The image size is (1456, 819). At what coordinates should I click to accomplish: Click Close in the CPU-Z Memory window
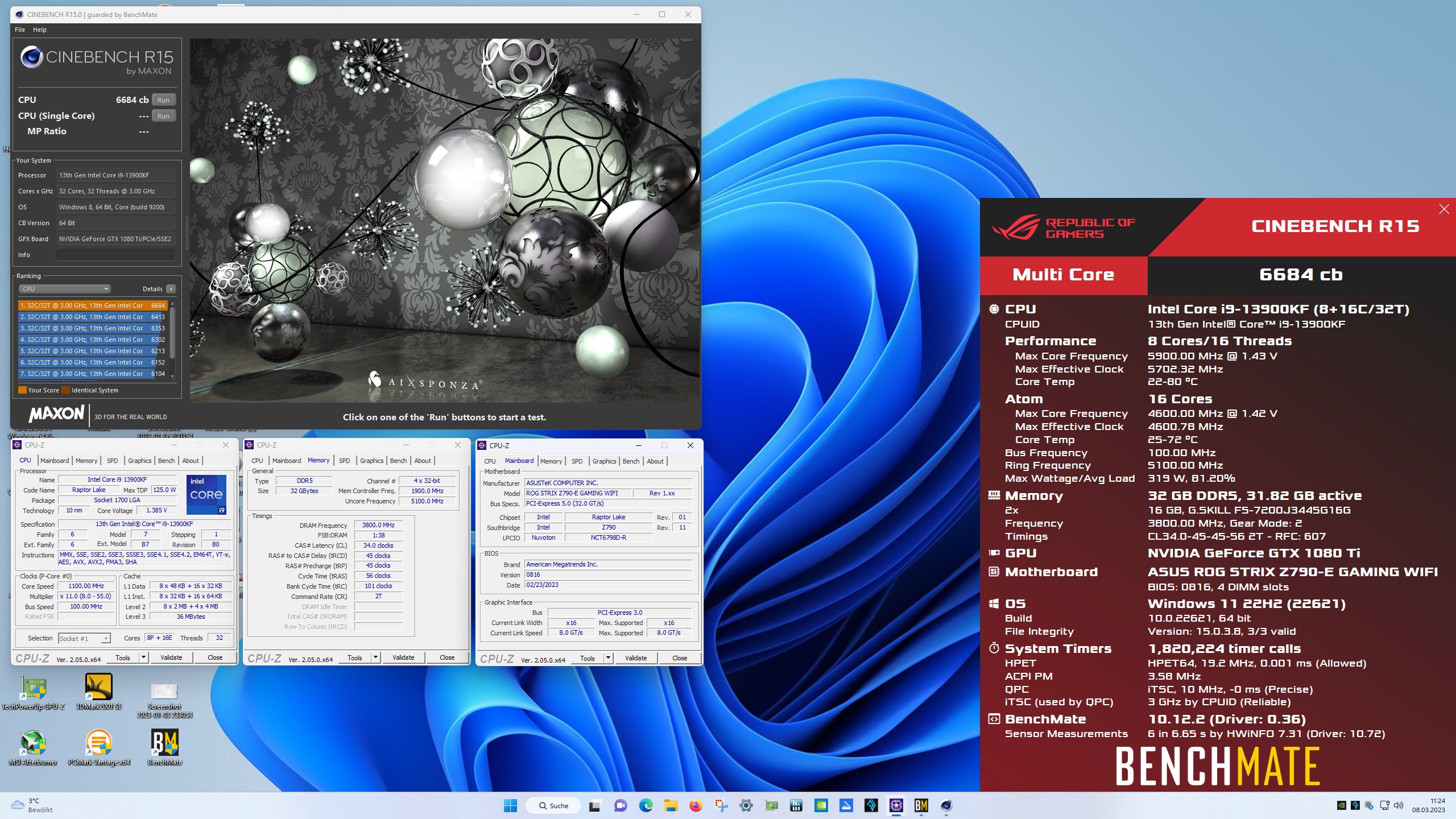click(447, 657)
